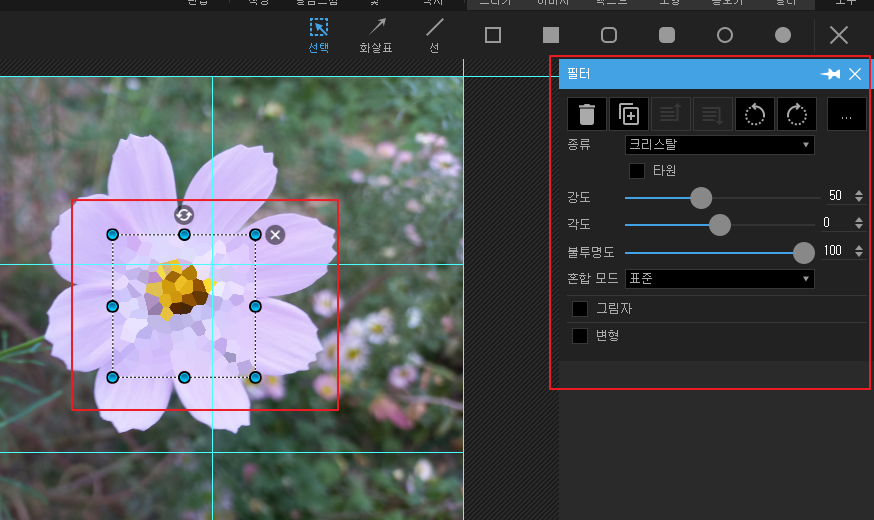Remove the crystal filter object on canvas
This screenshot has height=520, width=874.
tap(275, 235)
